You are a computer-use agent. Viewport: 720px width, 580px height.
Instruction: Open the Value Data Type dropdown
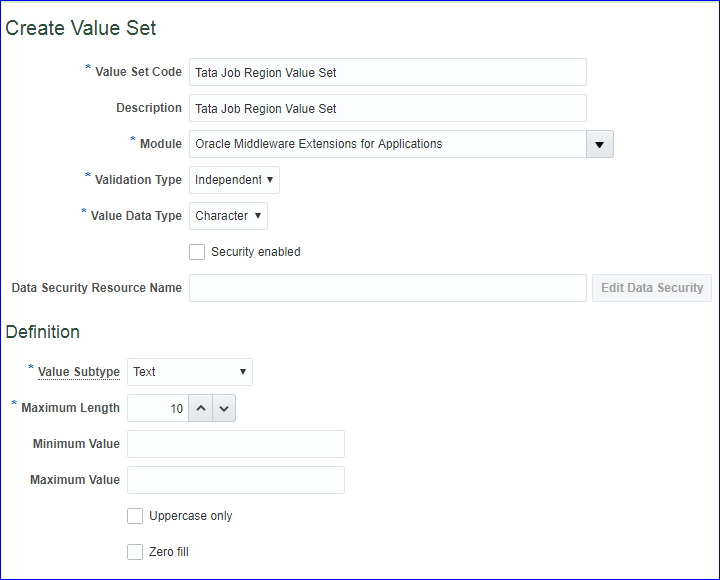tap(228, 216)
